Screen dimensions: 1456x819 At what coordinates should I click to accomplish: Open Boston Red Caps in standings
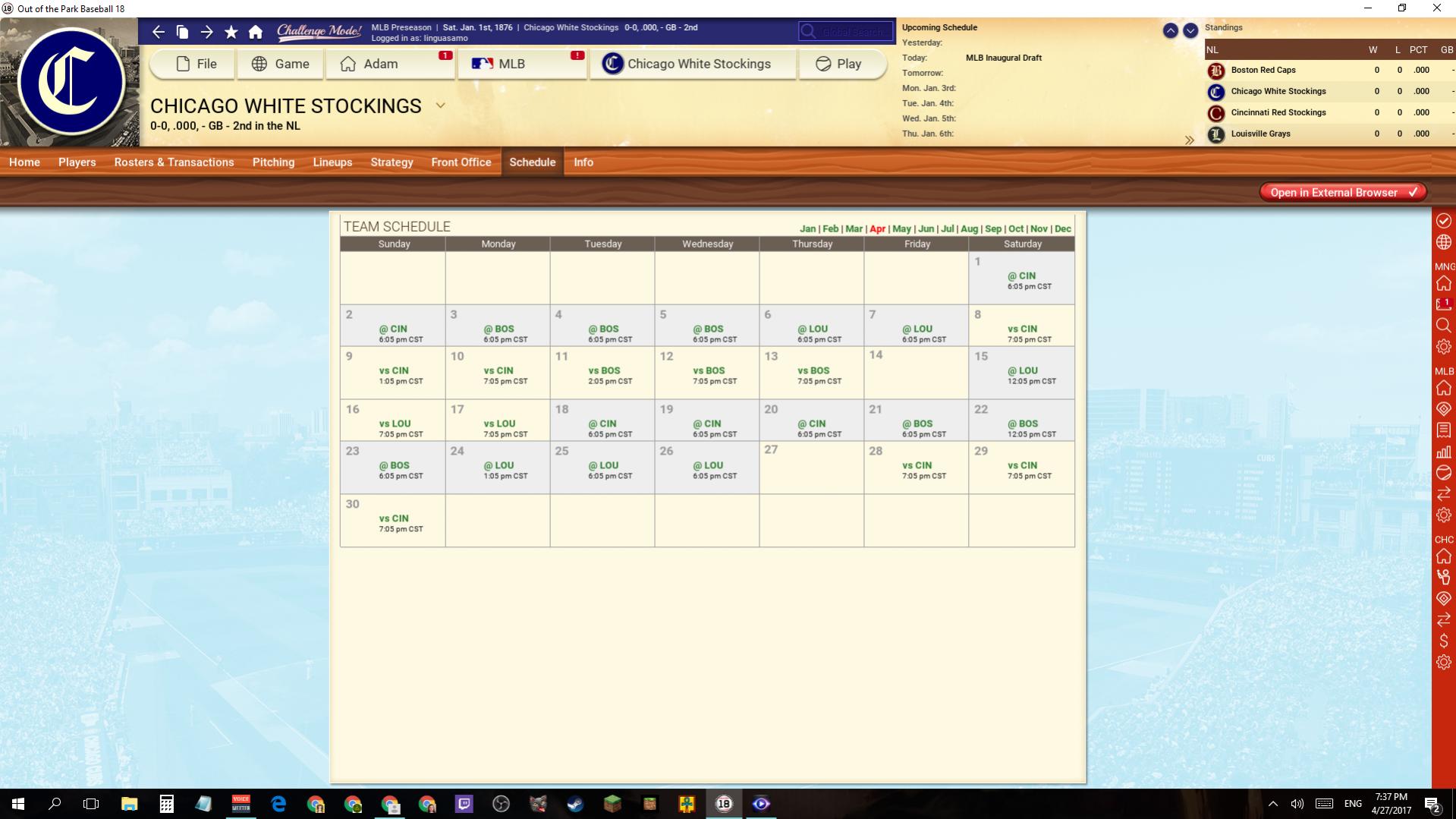click(x=1263, y=70)
